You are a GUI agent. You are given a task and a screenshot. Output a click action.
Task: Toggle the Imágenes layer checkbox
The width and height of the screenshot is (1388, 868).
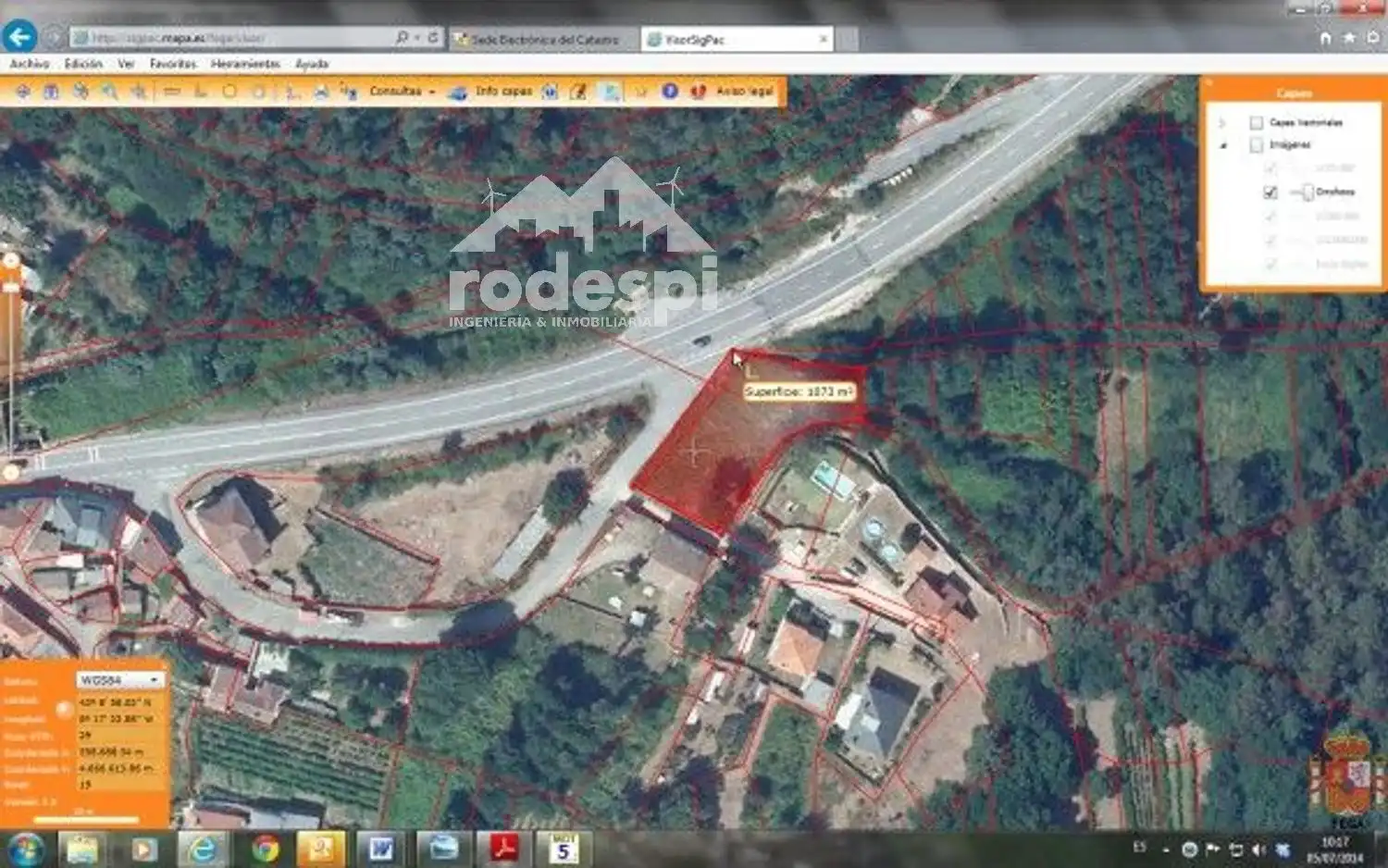pos(1256,144)
